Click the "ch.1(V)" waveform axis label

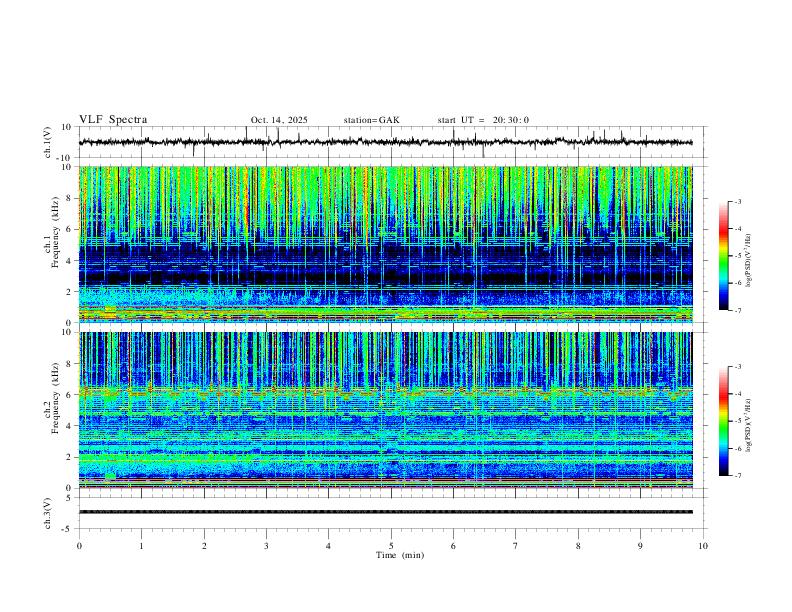[x=48, y=142]
